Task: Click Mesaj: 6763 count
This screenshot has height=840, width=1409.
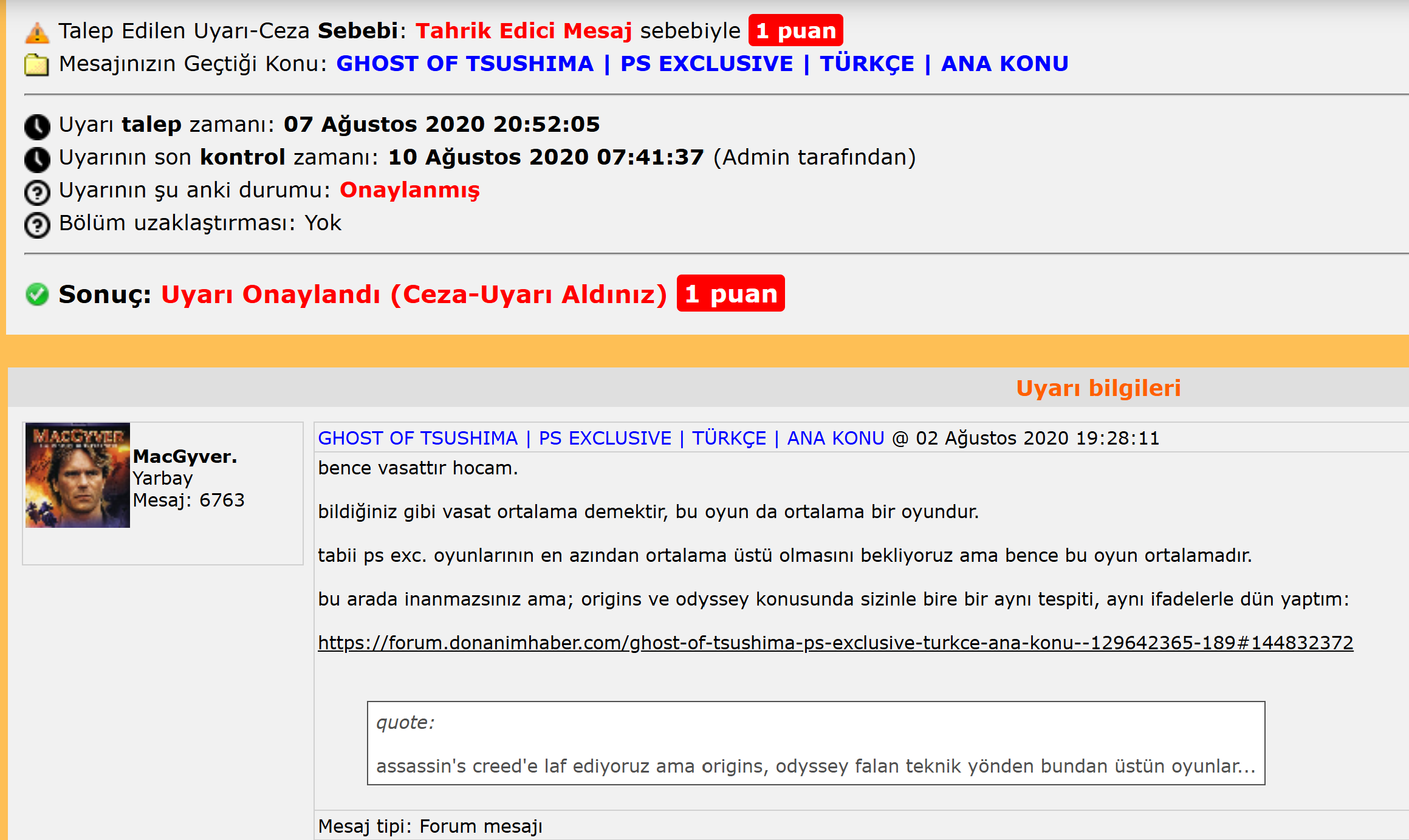Action: (x=188, y=500)
